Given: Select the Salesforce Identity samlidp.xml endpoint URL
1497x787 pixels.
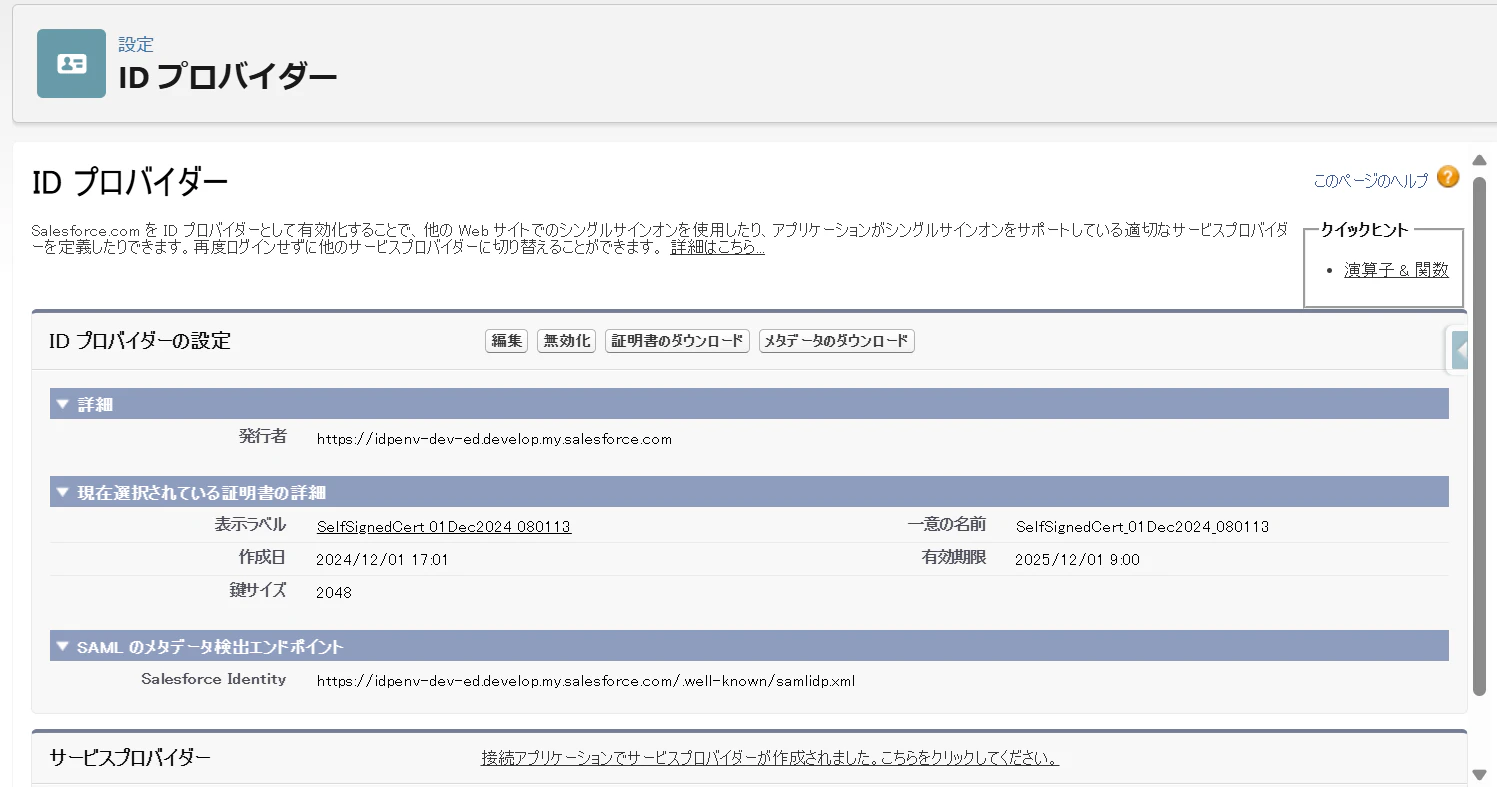Looking at the screenshot, I should pyautogui.click(x=586, y=681).
